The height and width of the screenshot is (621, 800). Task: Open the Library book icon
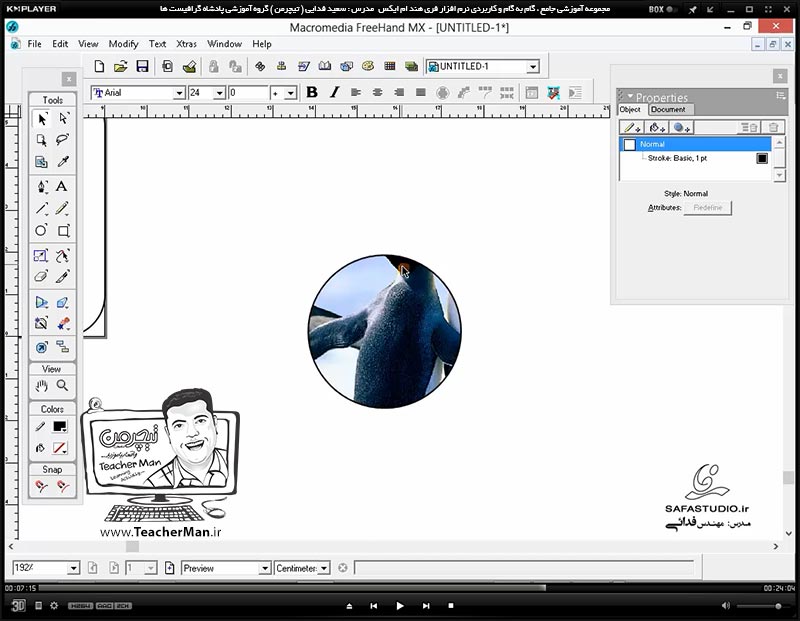pos(324,66)
